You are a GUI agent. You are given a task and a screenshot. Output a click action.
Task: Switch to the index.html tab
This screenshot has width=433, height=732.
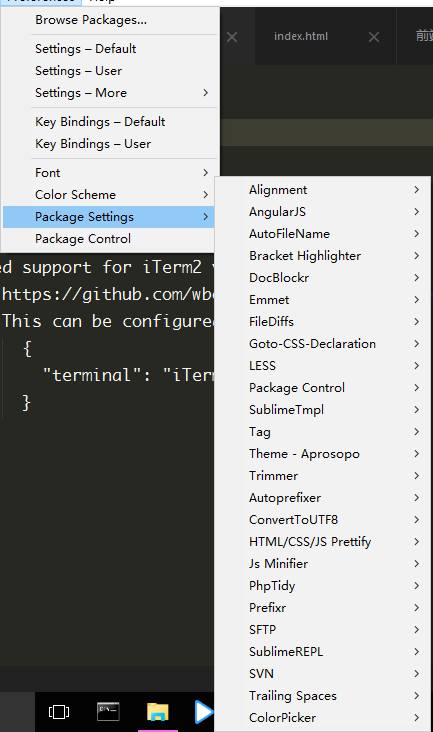(x=301, y=36)
